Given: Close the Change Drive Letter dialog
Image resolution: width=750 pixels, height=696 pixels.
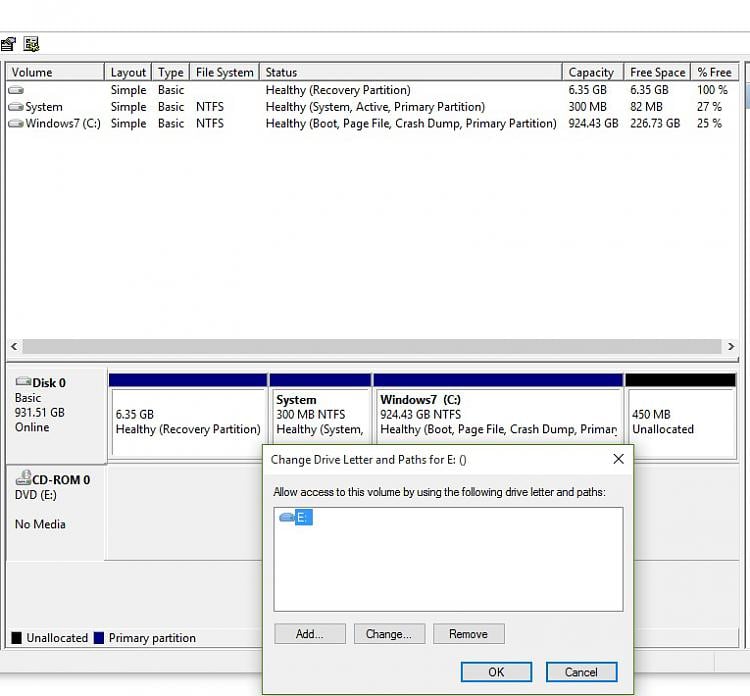Looking at the screenshot, I should 618,459.
